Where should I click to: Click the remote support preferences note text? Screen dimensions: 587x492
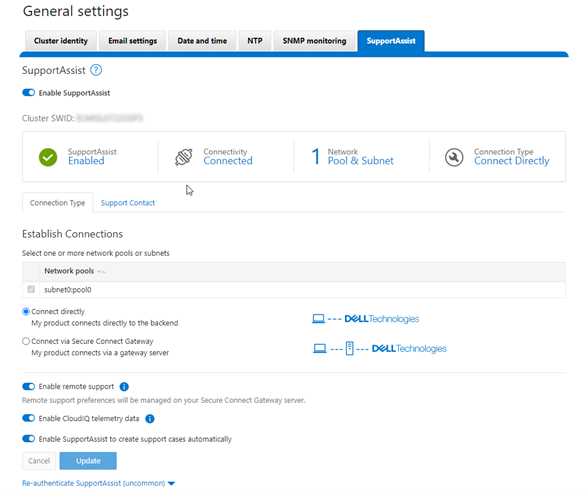[164, 400]
